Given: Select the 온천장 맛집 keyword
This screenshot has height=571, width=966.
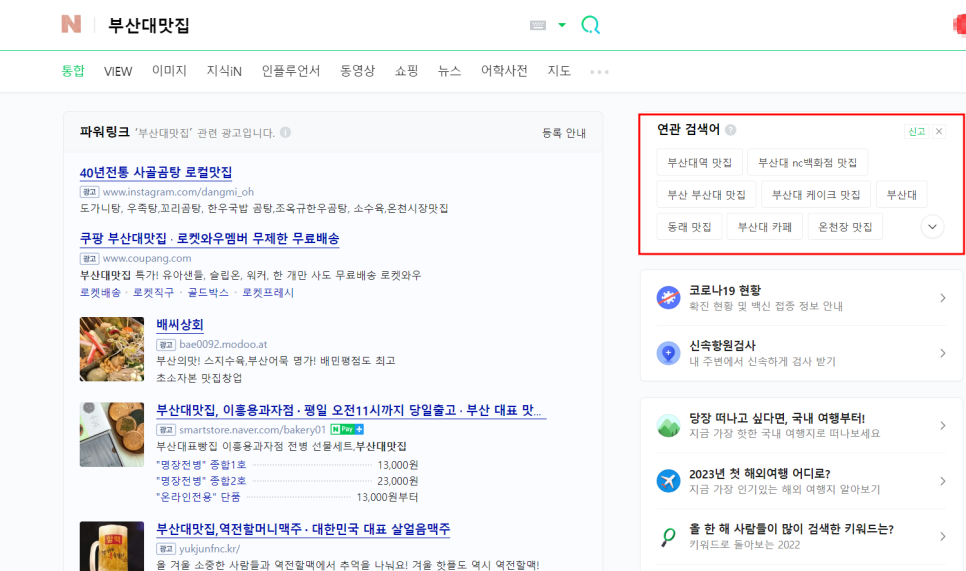Looking at the screenshot, I should coord(845,227).
